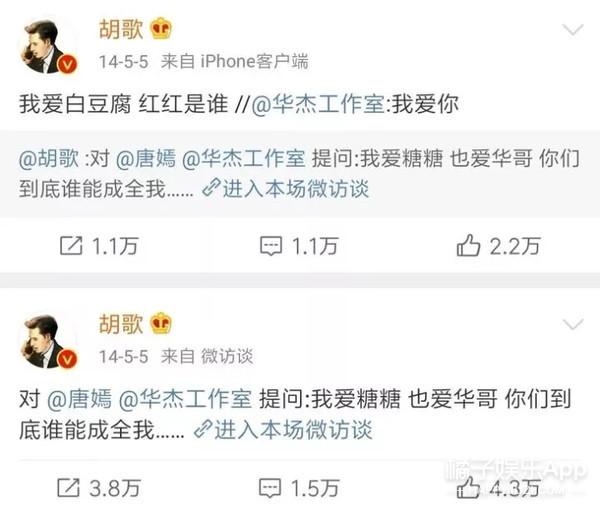Open @华杰工作室 mention in second post
Image resolution: width=600 pixels, height=511 pixels.
(x=185, y=399)
